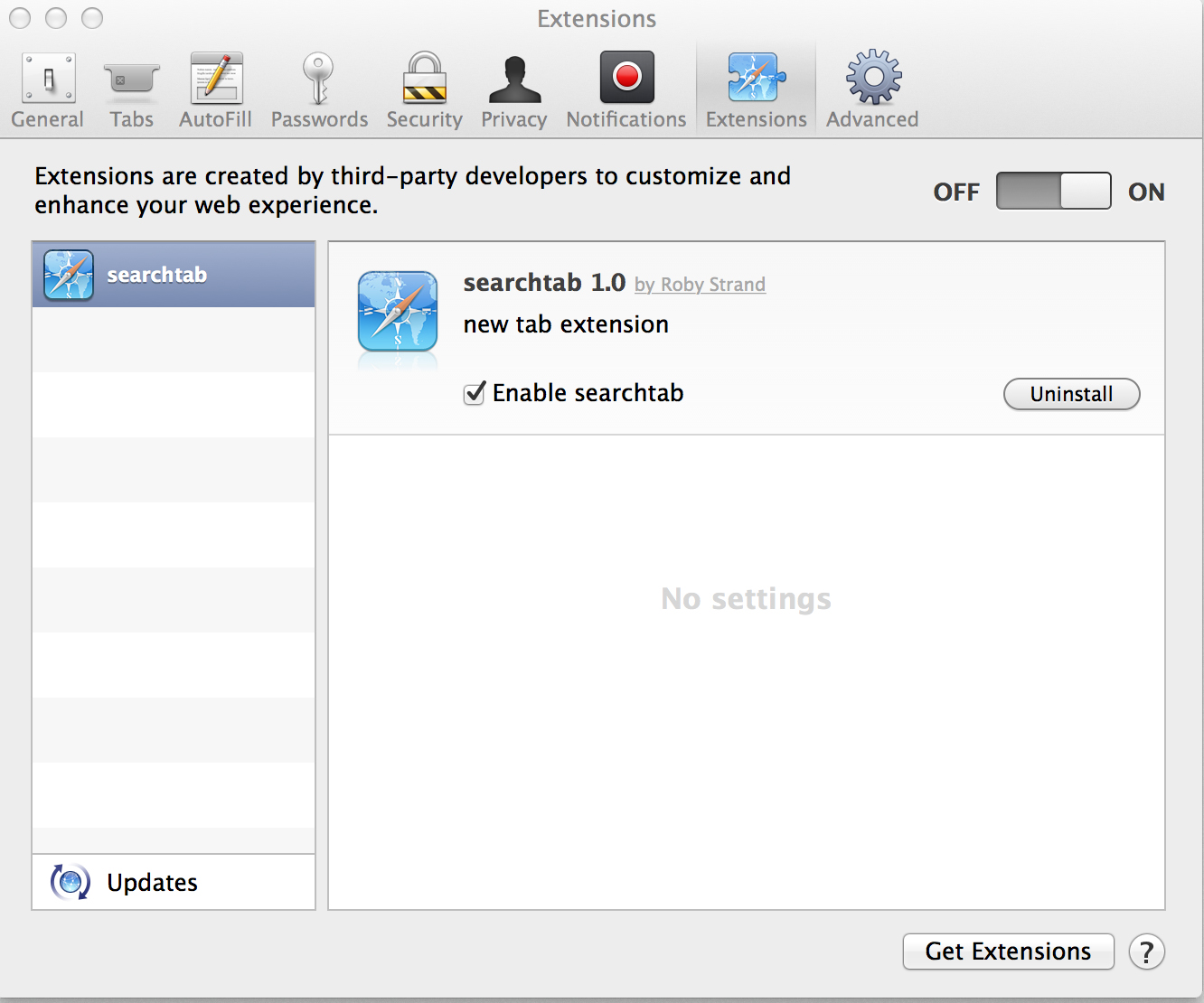Open Passwords key icon pane
Viewport: 1204px width, 1003px height.
tap(319, 90)
